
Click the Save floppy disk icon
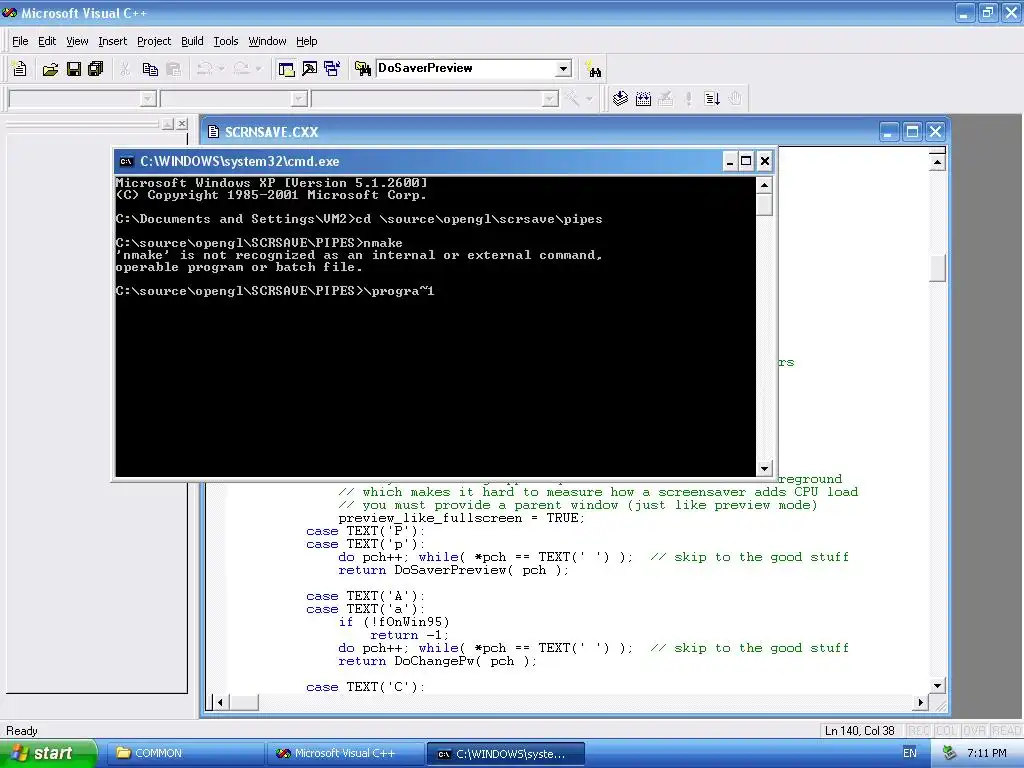pyautogui.click(x=74, y=69)
